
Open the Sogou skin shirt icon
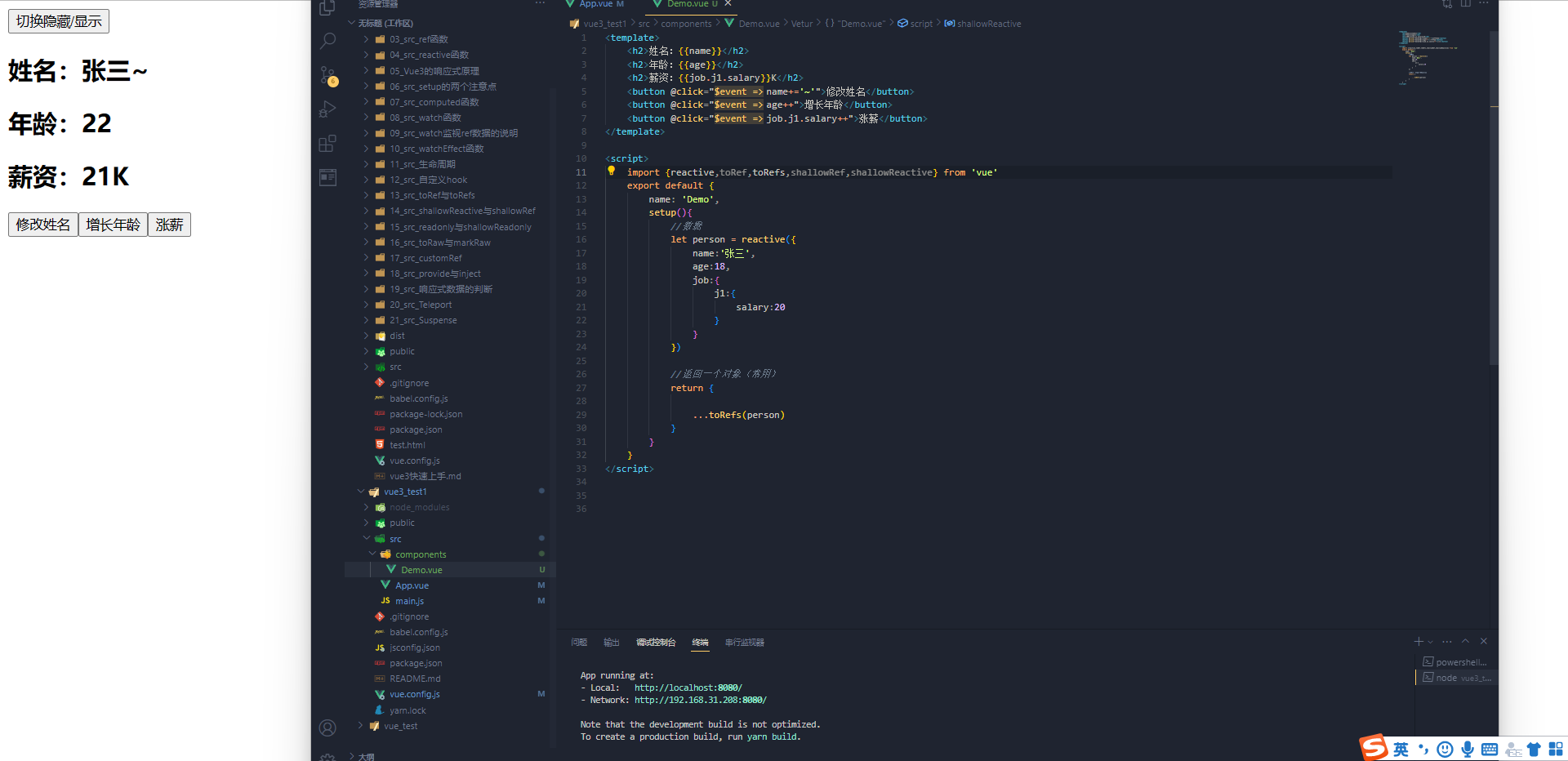point(1534,750)
